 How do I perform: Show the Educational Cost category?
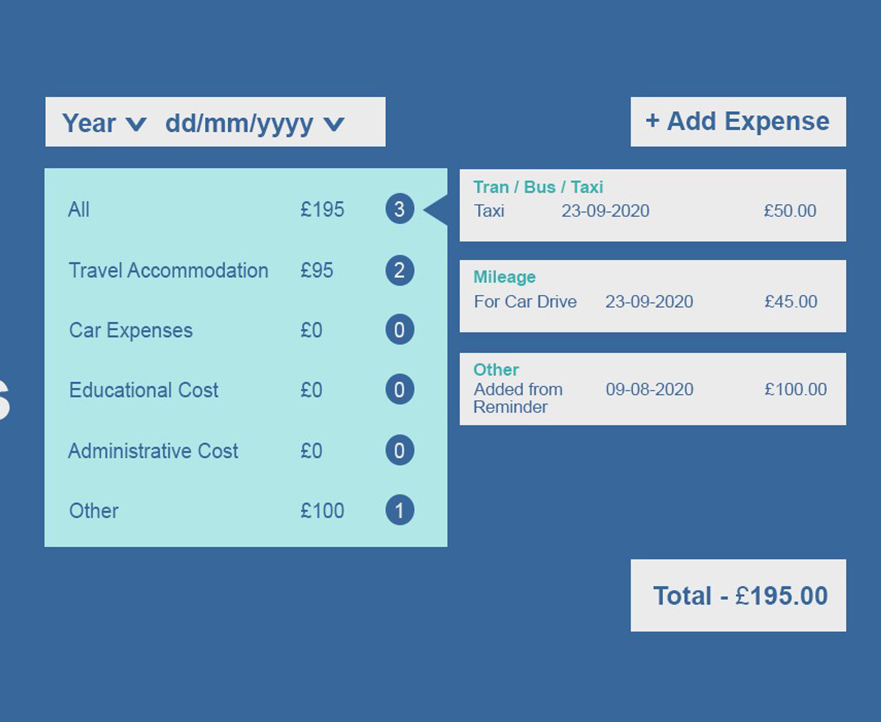[x=143, y=390]
